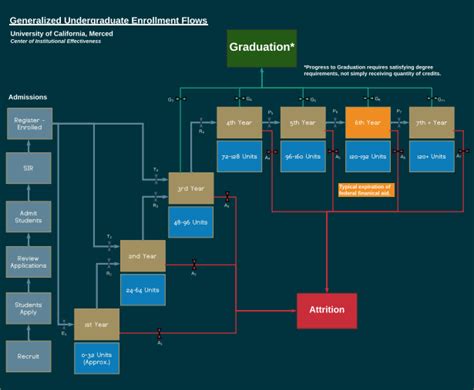474x390 pixels.
Task: Click the G4 graduation valve above 4th Year
Action: [x=239, y=99]
